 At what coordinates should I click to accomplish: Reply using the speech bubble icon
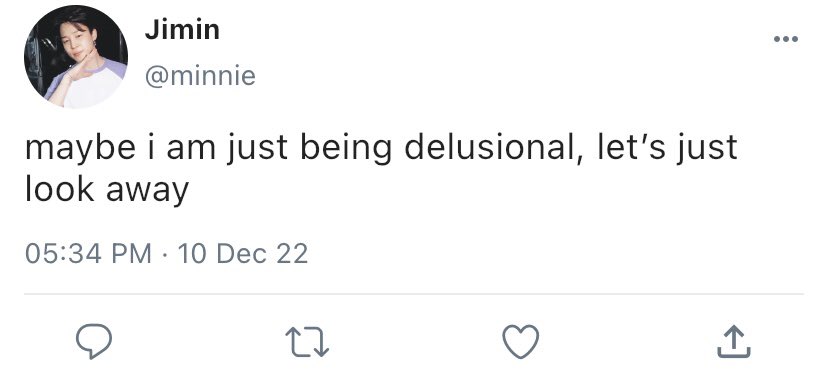point(94,342)
